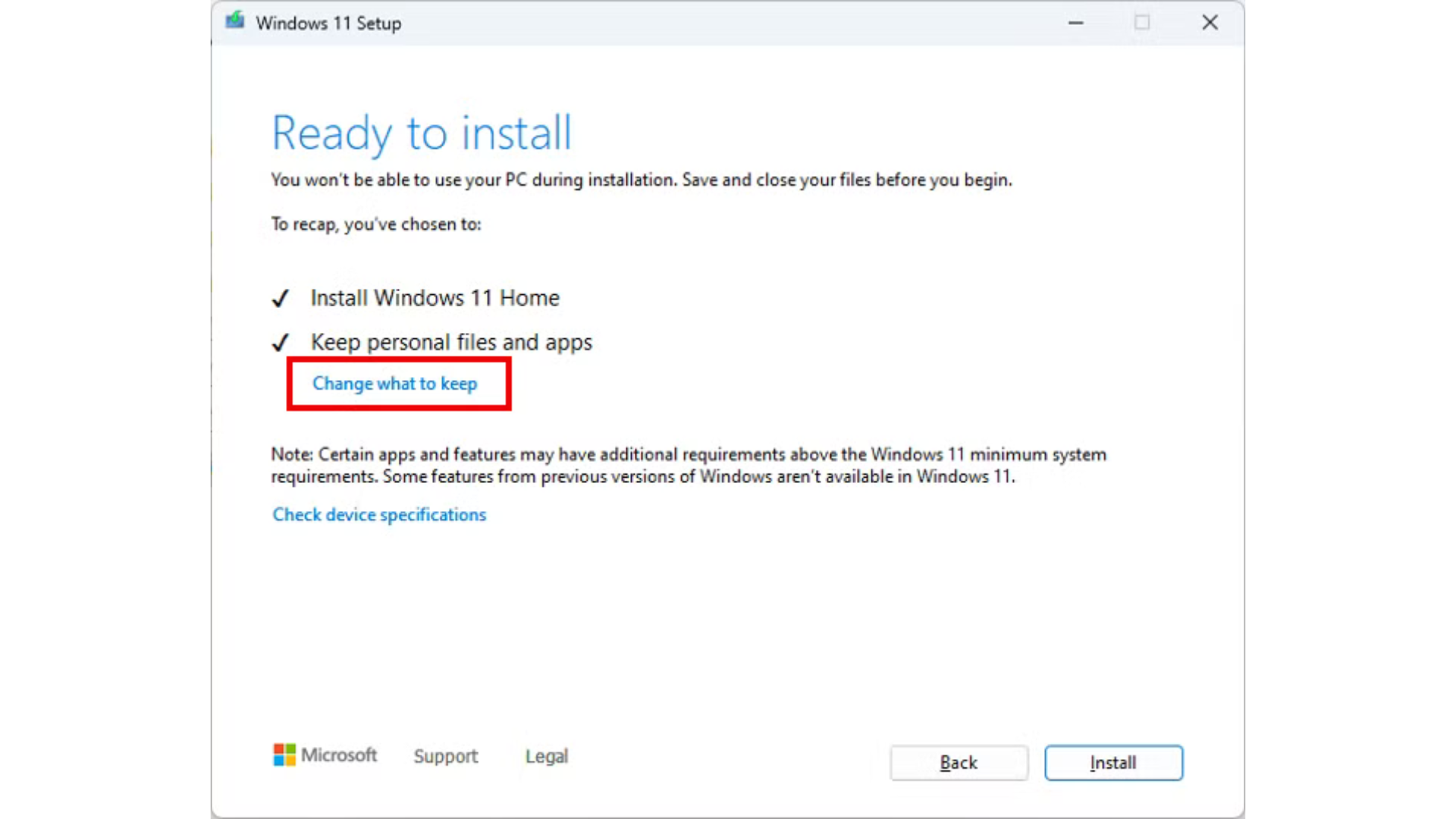The width and height of the screenshot is (1456, 819).
Task: Close the Windows 11 Setup window
Action: click(1210, 23)
